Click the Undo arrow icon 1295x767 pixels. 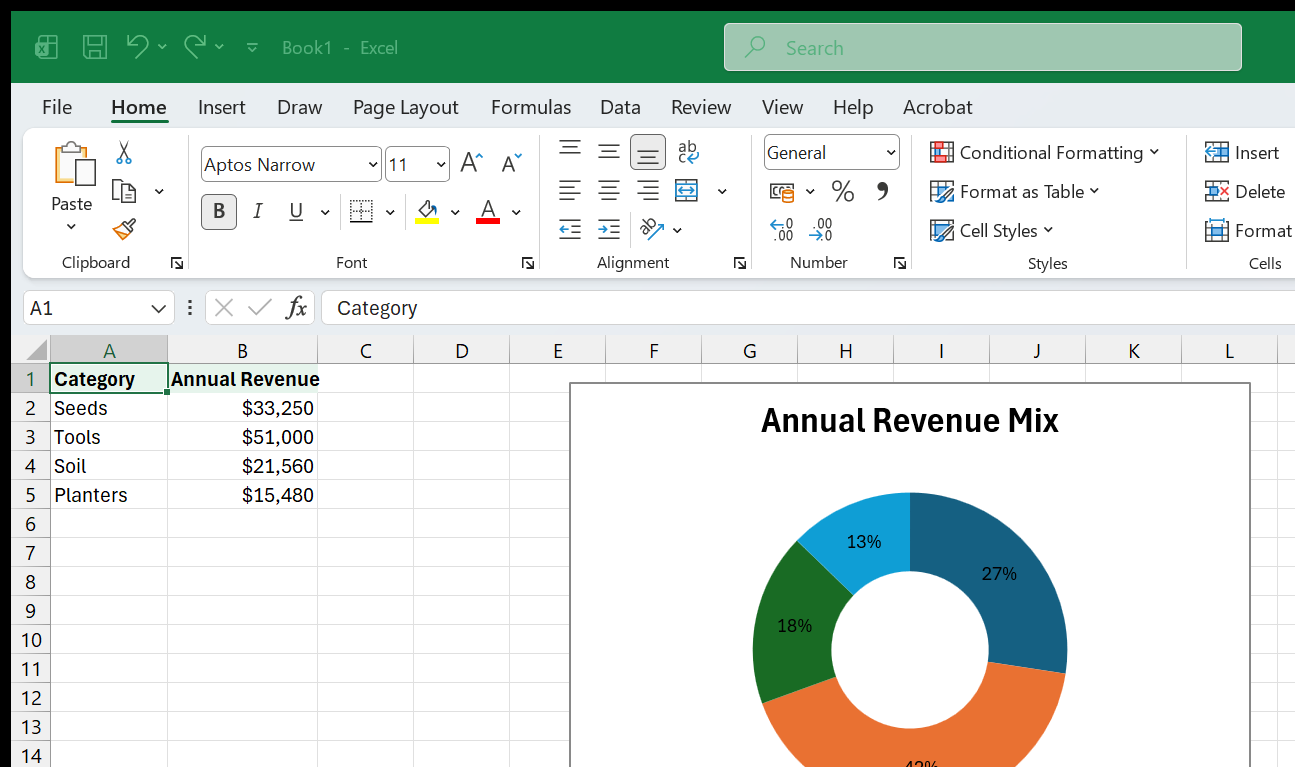137,46
